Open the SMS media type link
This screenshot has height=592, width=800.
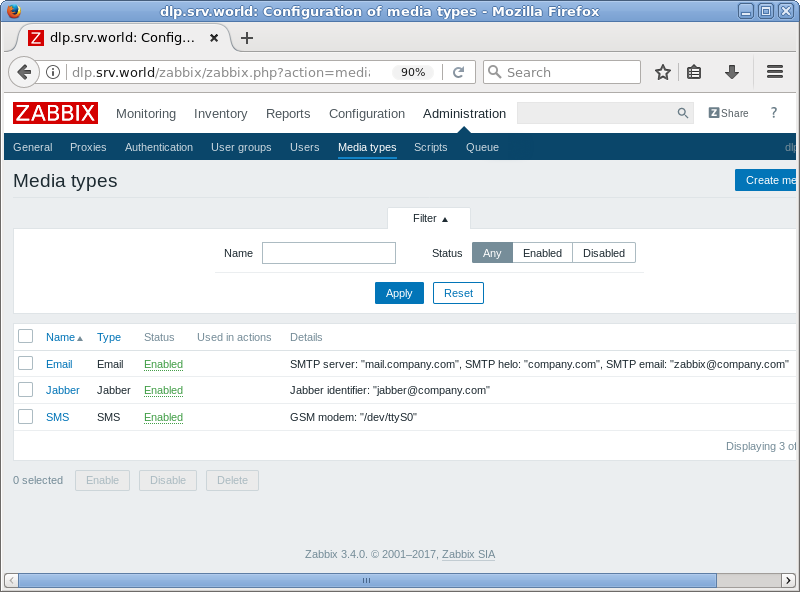tap(57, 417)
